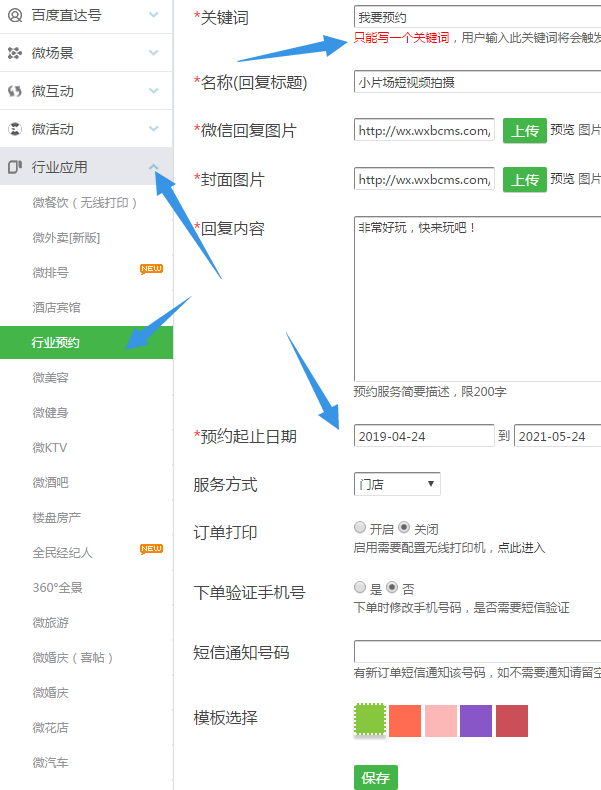Choose the purple template color swatch

[476, 721]
